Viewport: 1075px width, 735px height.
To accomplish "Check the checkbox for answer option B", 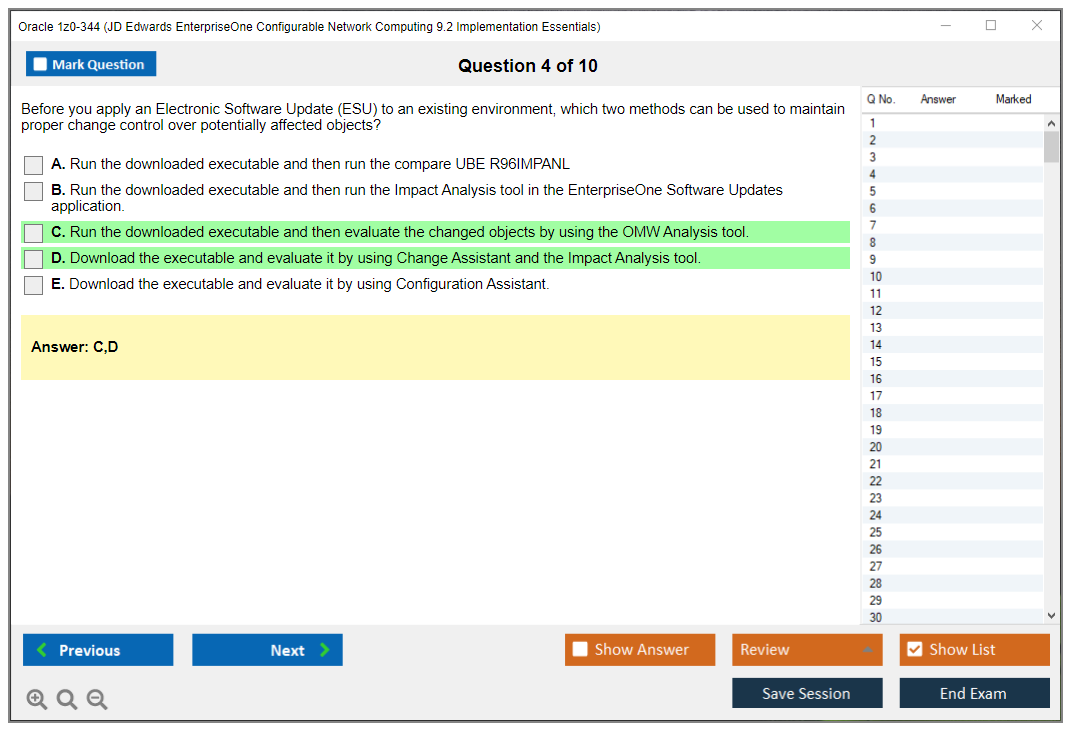I will (33, 191).
